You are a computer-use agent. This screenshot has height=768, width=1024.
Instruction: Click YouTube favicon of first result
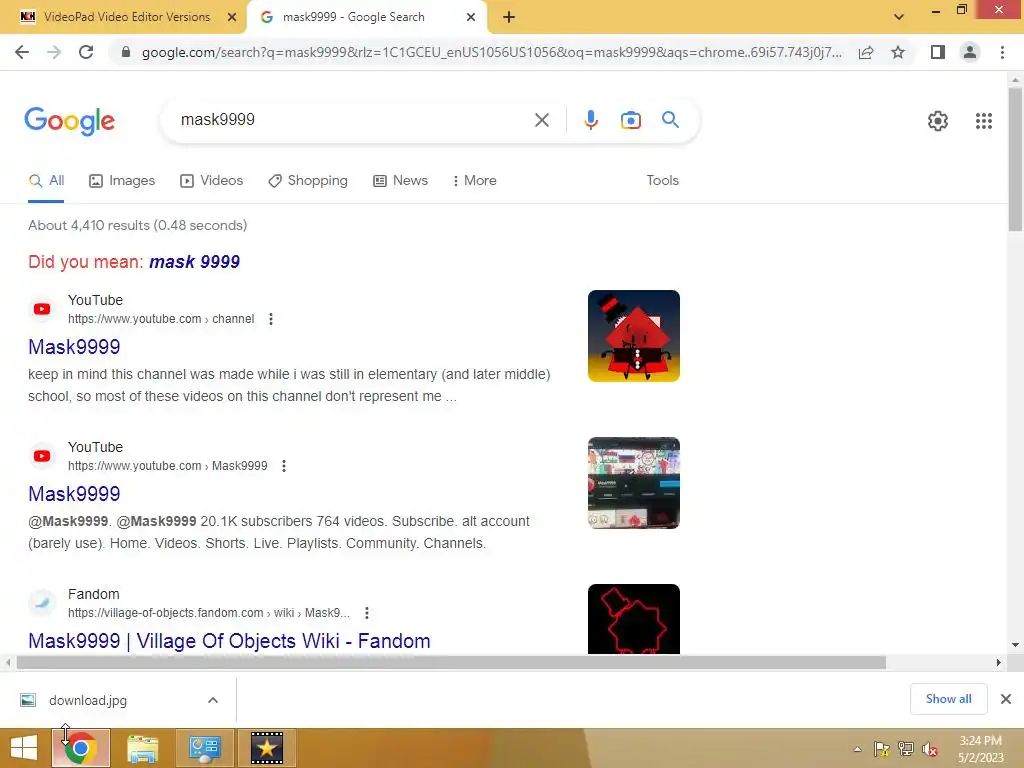coord(42,309)
